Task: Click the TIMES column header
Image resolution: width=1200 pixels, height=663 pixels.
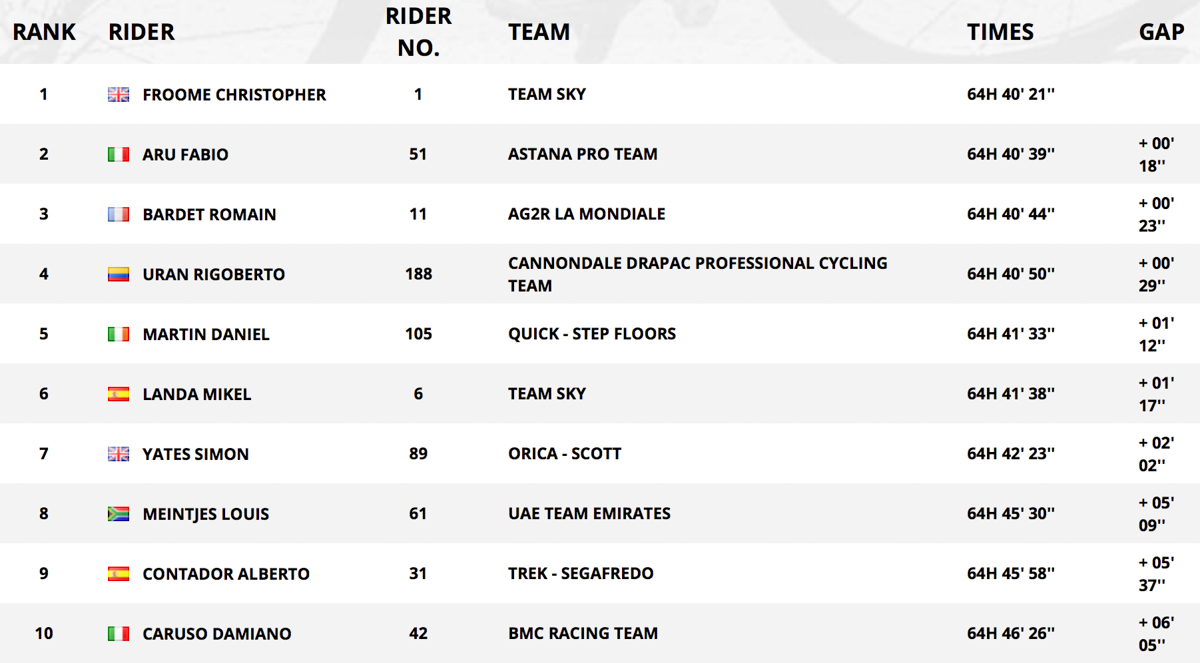Action: [x=1000, y=32]
